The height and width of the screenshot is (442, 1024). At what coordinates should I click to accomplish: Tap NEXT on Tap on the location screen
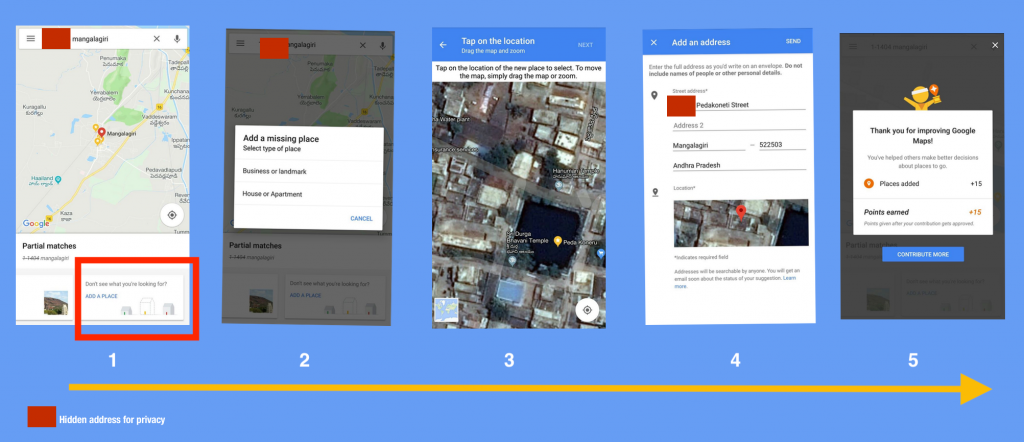[585, 45]
